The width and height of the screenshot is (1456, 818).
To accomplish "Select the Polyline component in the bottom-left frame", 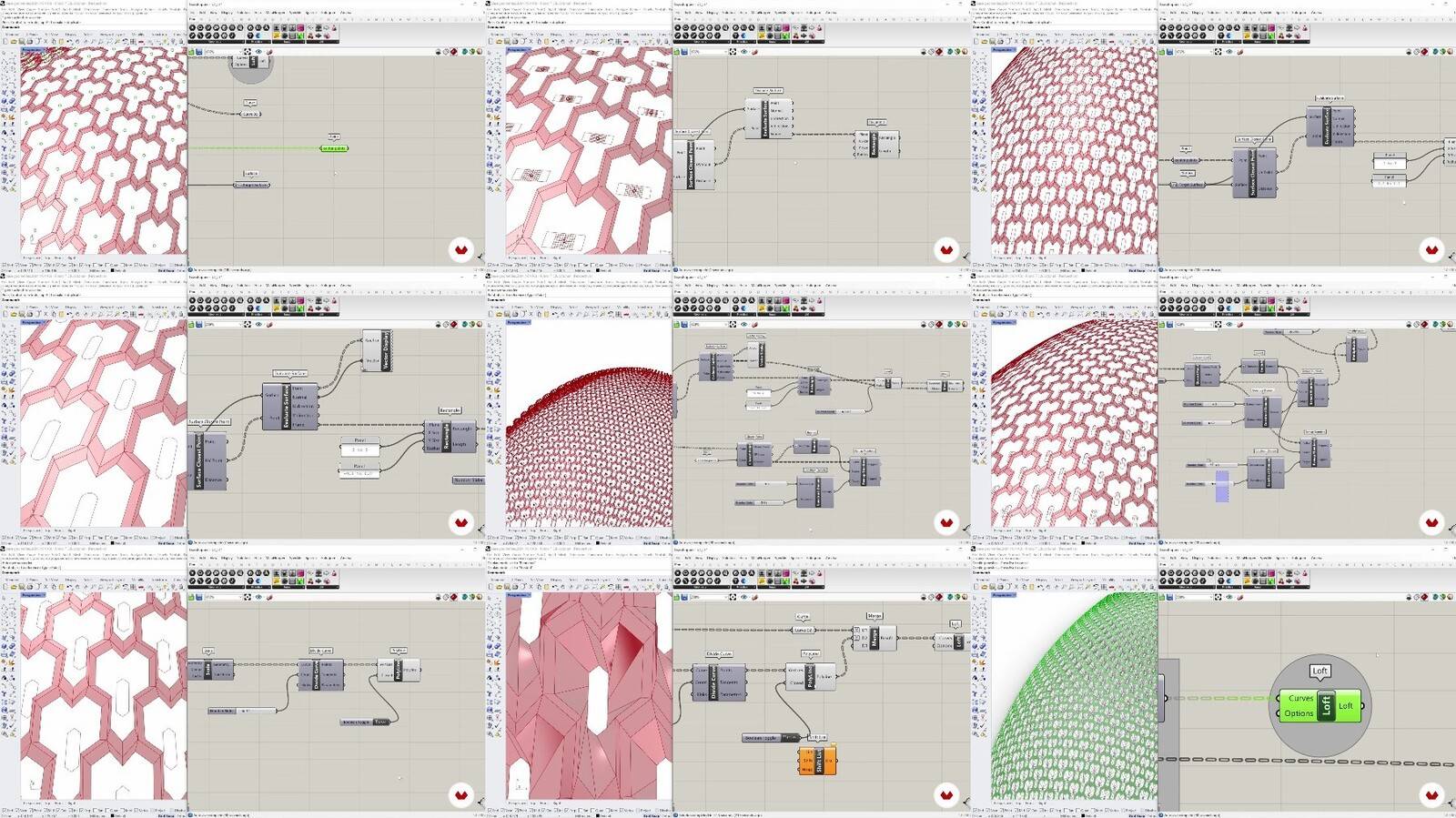I will click(399, 670).
